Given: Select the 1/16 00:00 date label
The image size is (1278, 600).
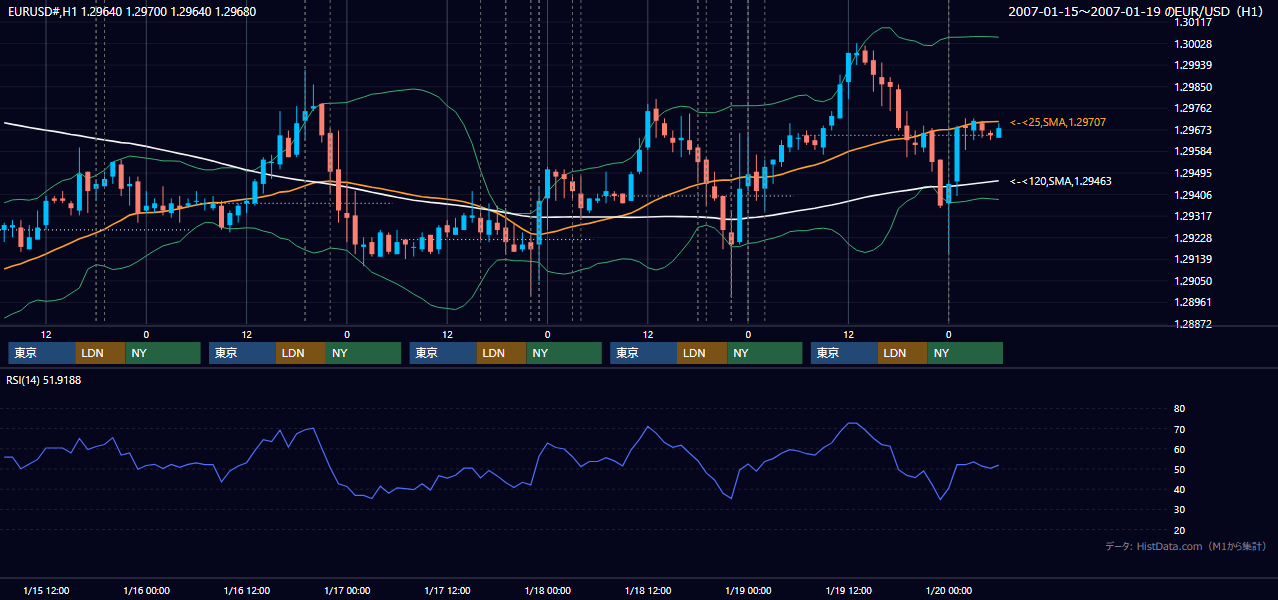Looking at the screenshot, I should (146, 591).
